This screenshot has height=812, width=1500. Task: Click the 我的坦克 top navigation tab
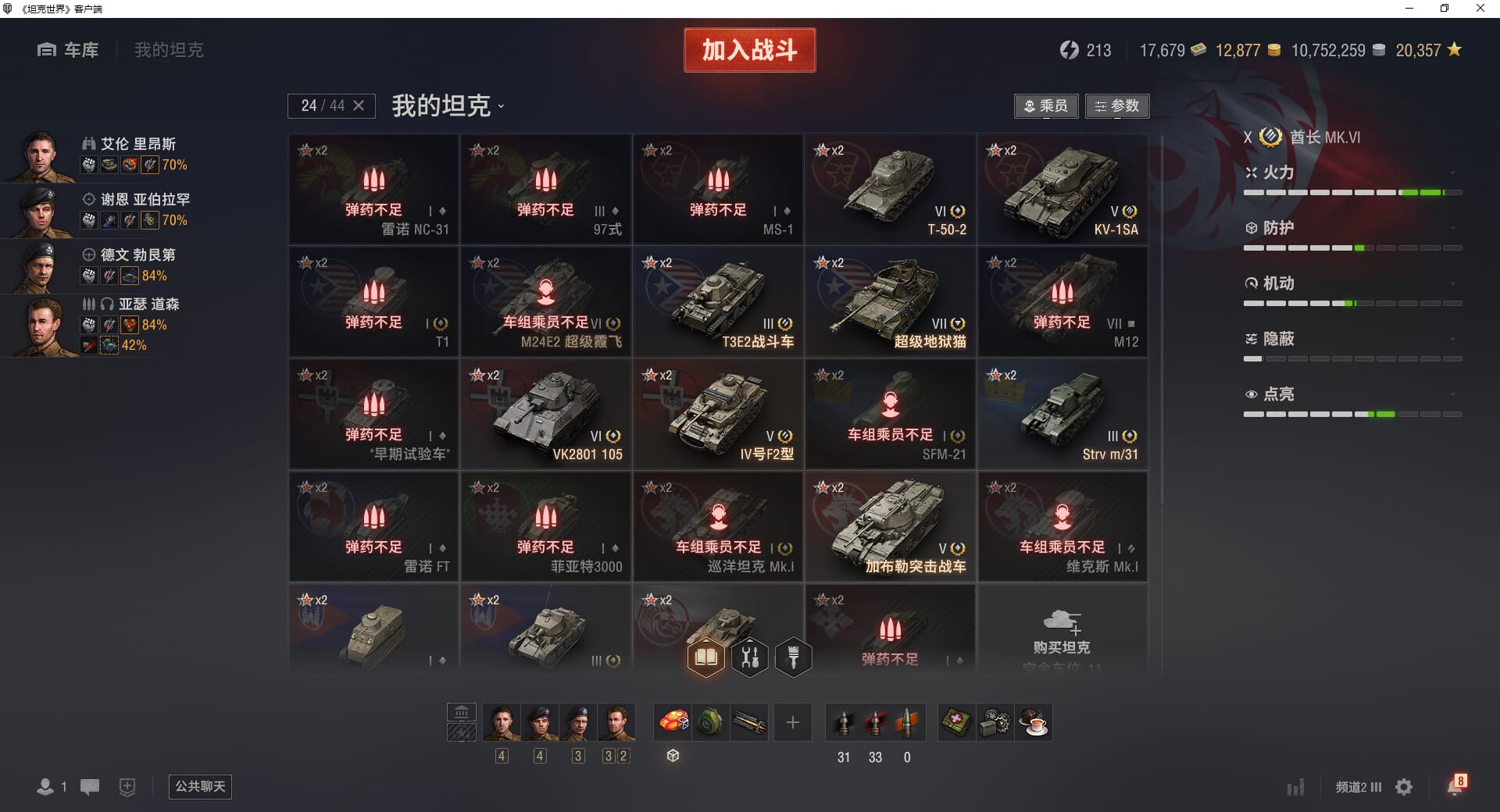(169, 50)
